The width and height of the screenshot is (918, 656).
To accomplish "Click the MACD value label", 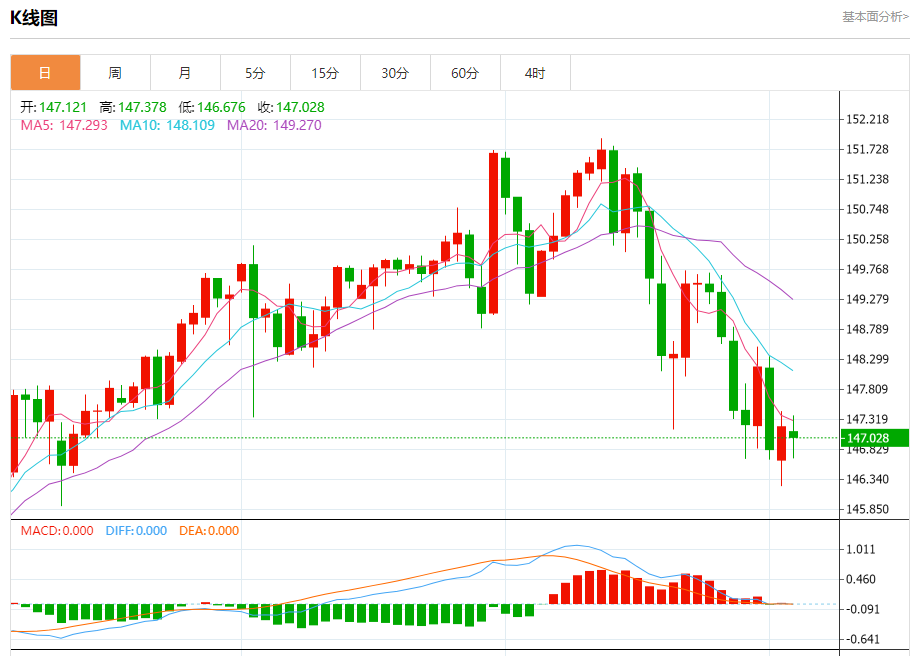I will pyautogui.click(x=57, y=531).
